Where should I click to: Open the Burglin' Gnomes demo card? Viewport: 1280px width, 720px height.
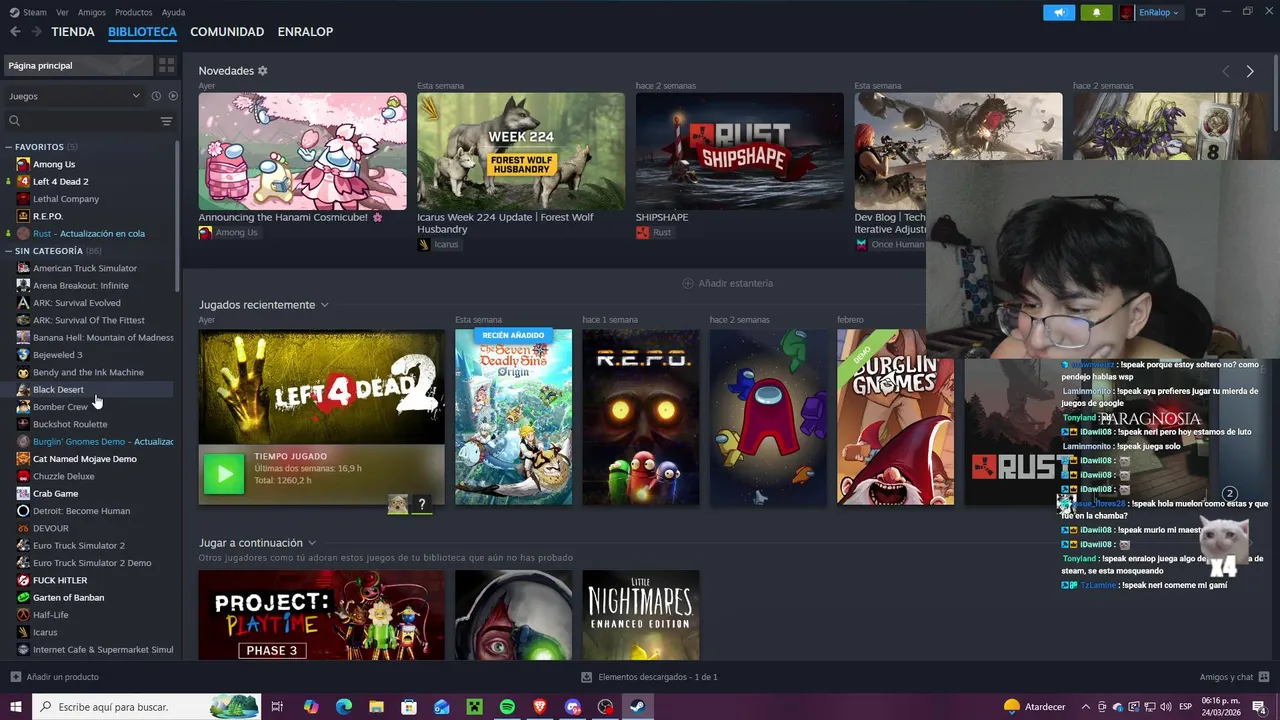[x=896, y=417]
